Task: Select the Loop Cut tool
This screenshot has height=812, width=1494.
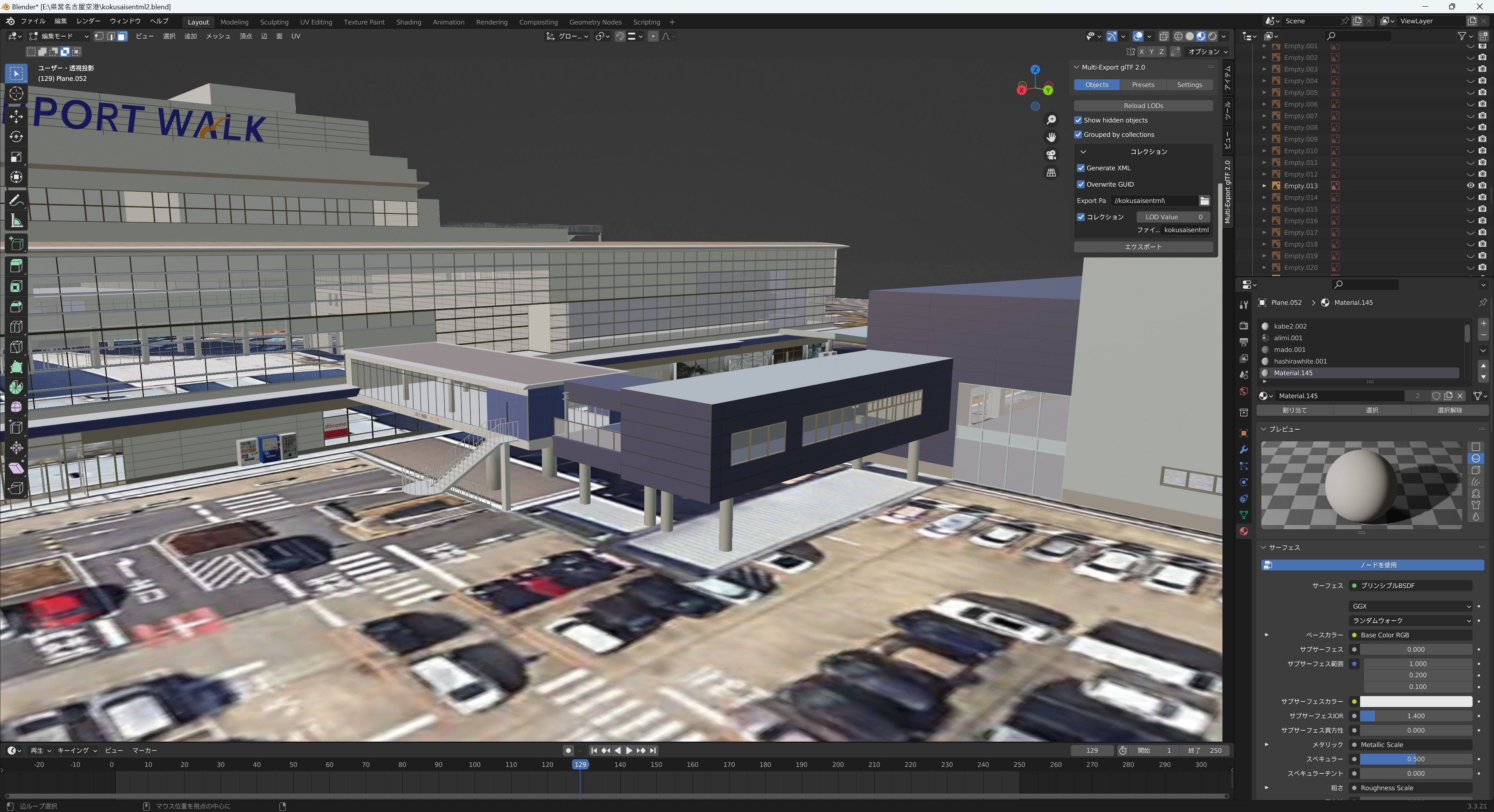Action: [16, 327]
